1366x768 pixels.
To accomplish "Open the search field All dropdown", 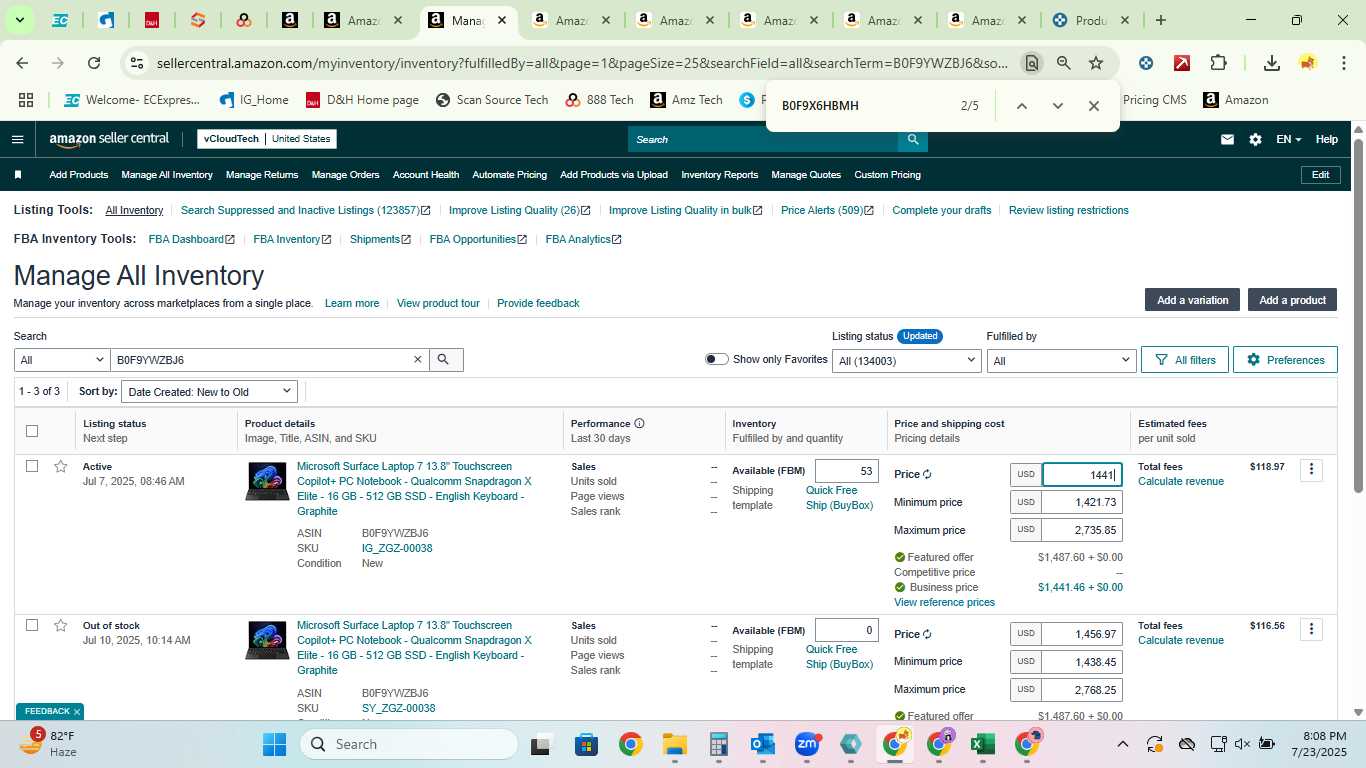I will (x=62, y=360).
